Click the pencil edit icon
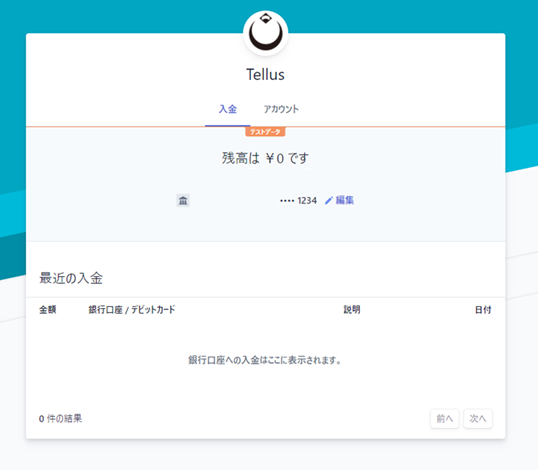The image size is (538, 470). point(329,200)
